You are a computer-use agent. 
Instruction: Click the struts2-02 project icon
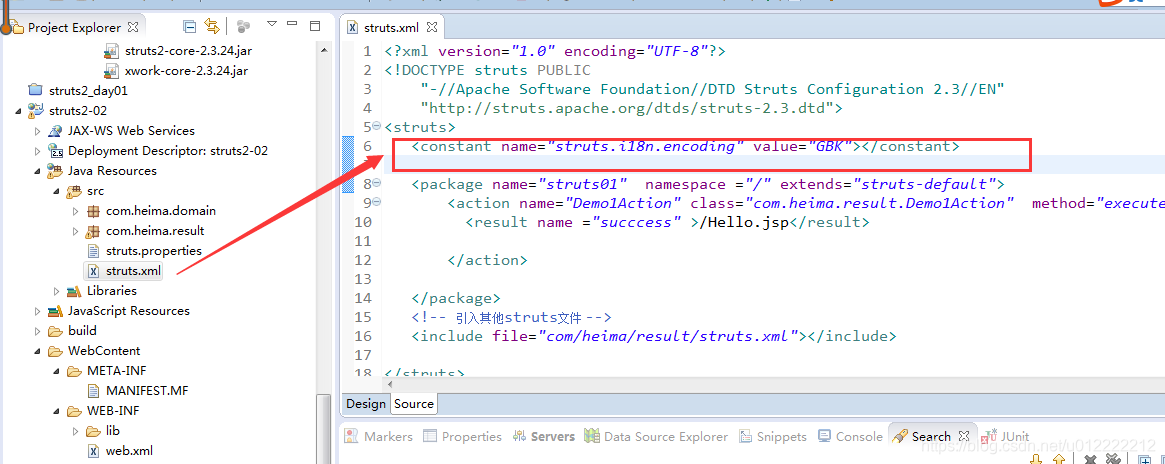click(36, 111)
